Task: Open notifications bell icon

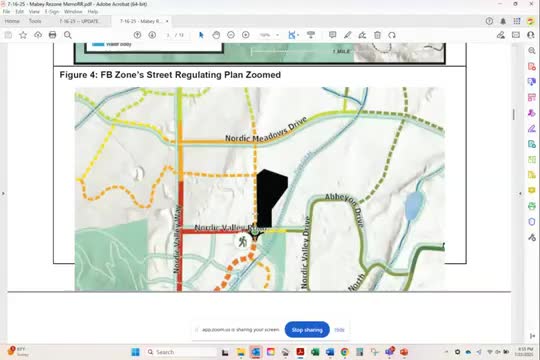Action: coord(503,21)
